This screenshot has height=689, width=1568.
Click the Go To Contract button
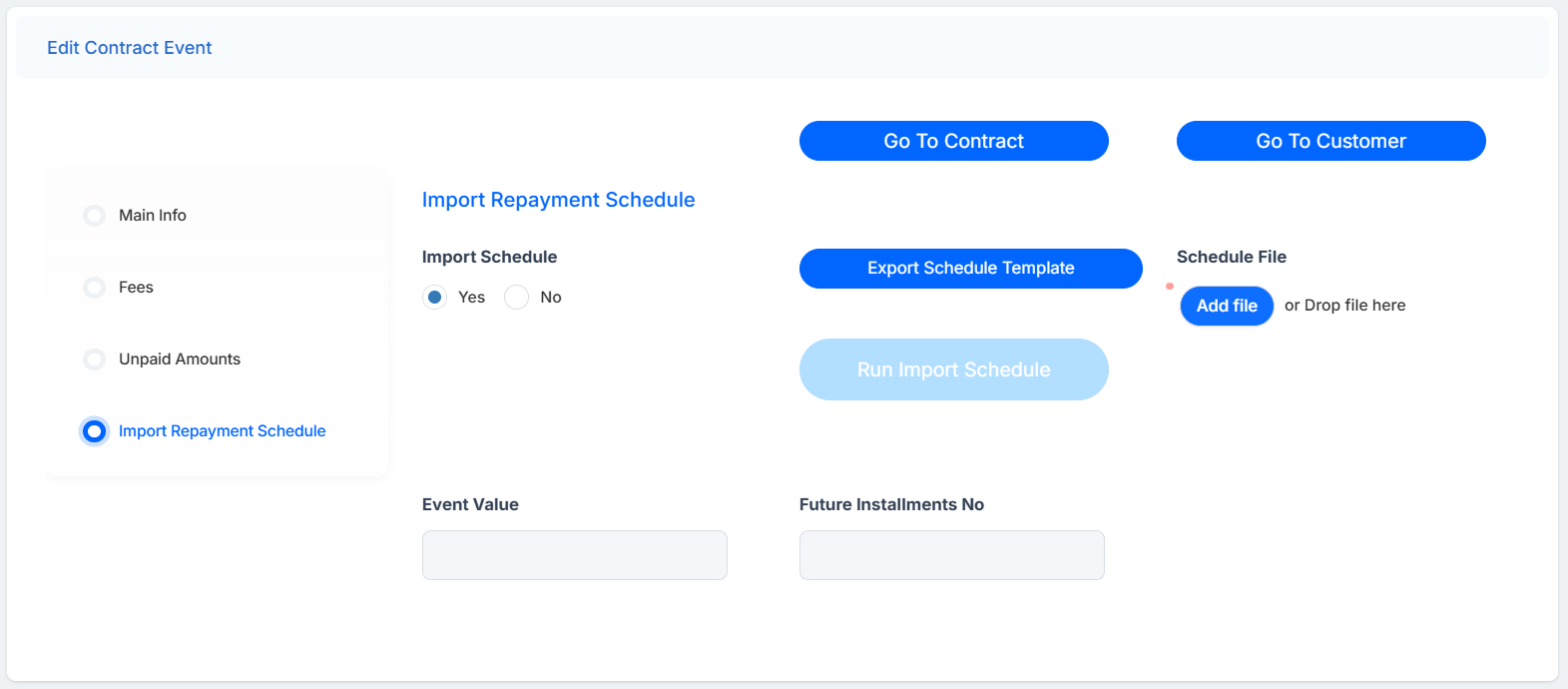point(954,141)
